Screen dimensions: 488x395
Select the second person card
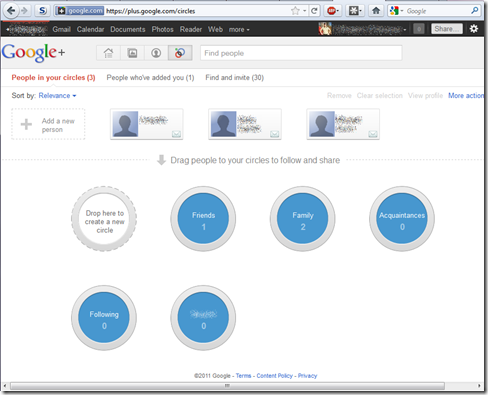click(245, 124)
